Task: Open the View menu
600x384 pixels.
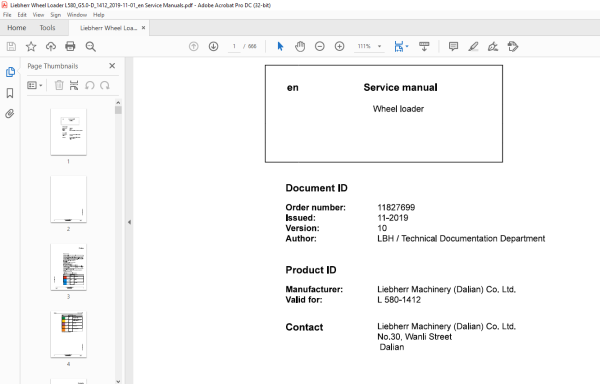Action: point(38,15)
